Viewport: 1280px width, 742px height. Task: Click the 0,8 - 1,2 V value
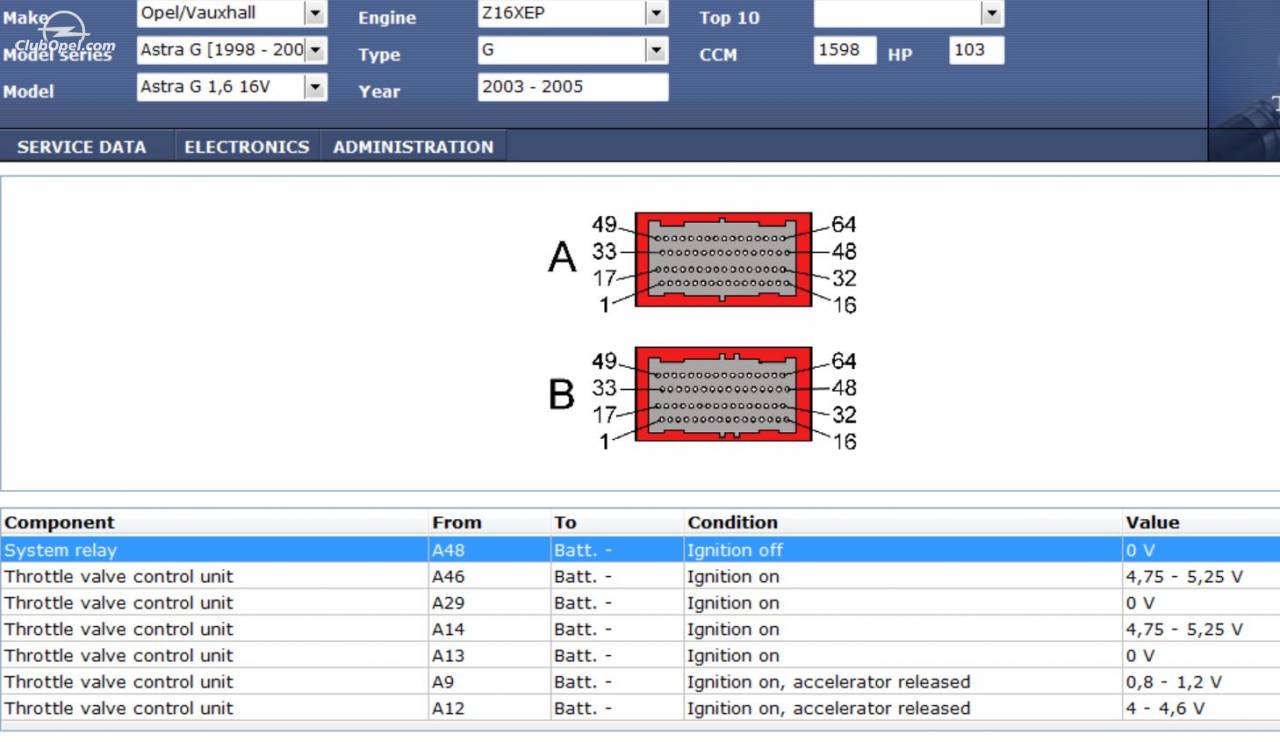coord(1174,682)
